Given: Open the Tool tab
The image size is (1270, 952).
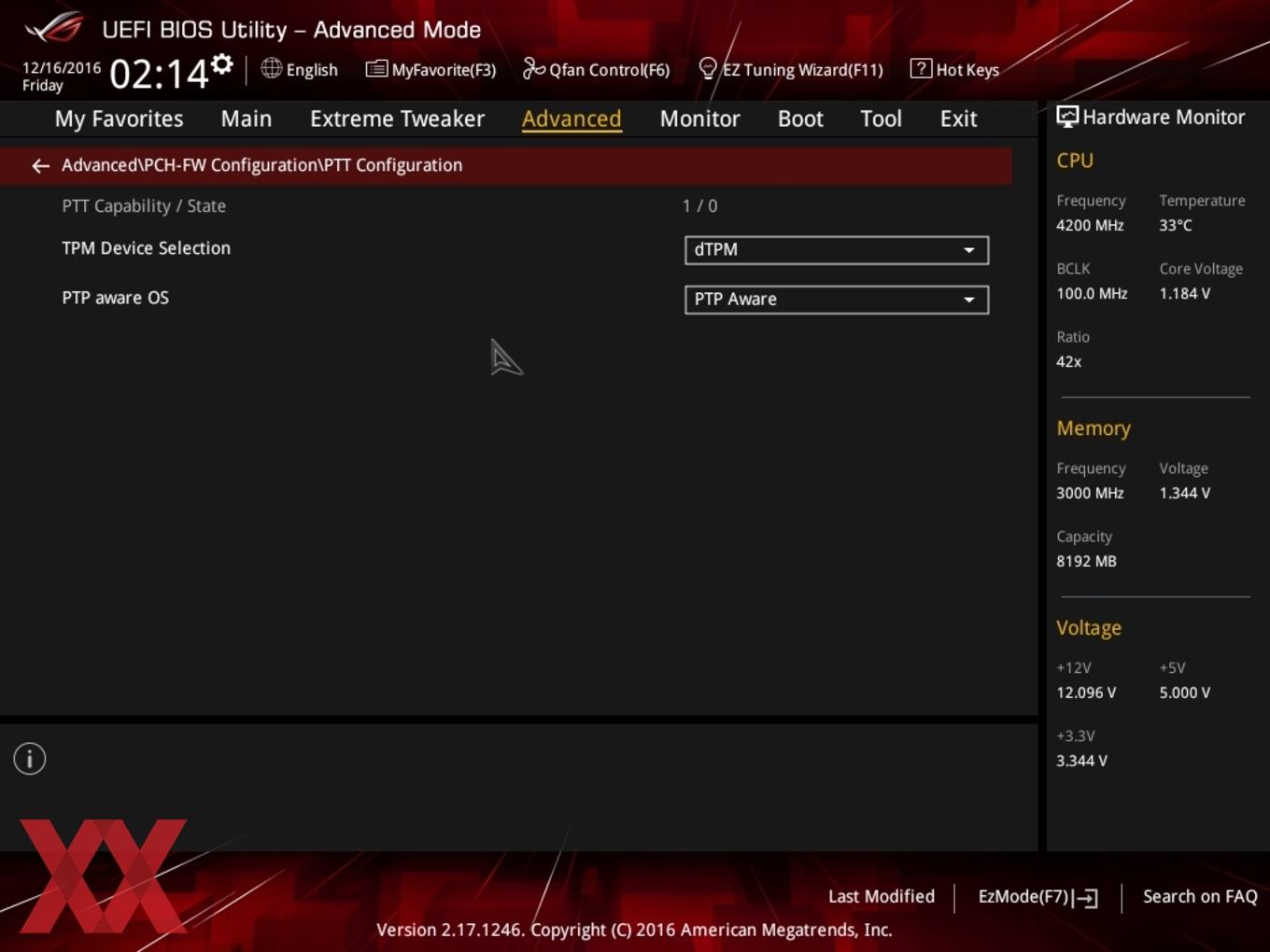Looking at the screenshot, I should (881, 119).
